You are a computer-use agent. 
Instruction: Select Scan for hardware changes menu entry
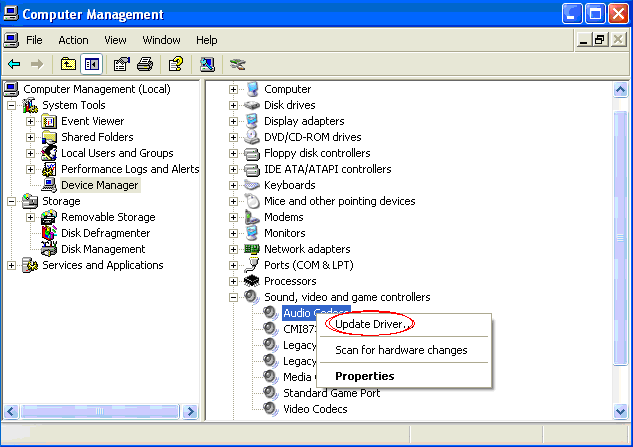401,350
